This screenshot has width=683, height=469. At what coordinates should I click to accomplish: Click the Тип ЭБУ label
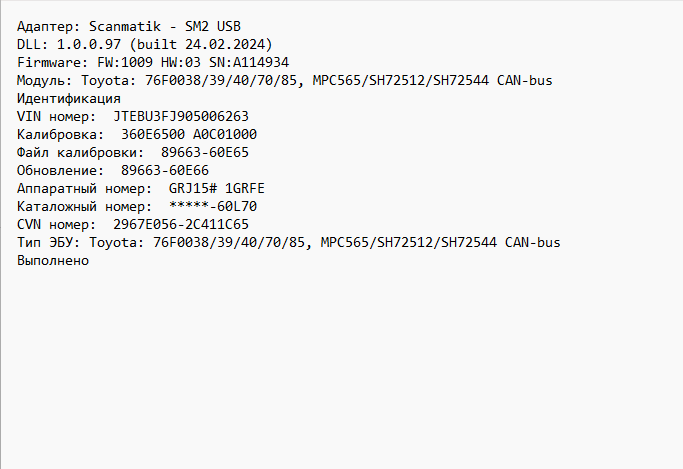click(x=49, y=242)
